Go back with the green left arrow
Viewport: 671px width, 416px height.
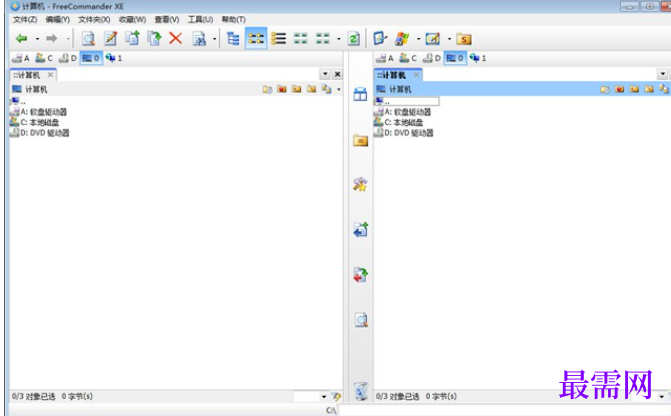point(21,39)
